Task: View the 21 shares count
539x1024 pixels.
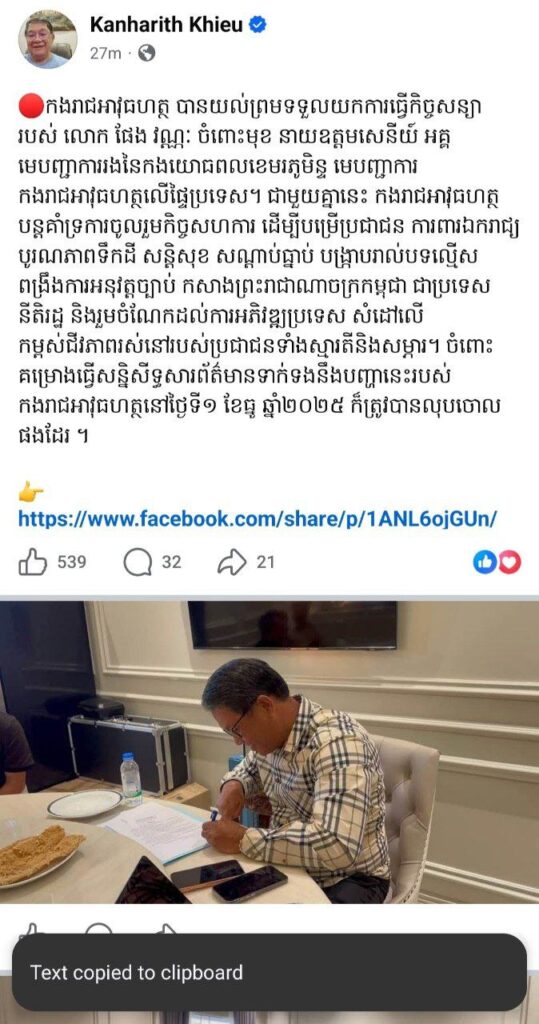Action: [265, 562]
